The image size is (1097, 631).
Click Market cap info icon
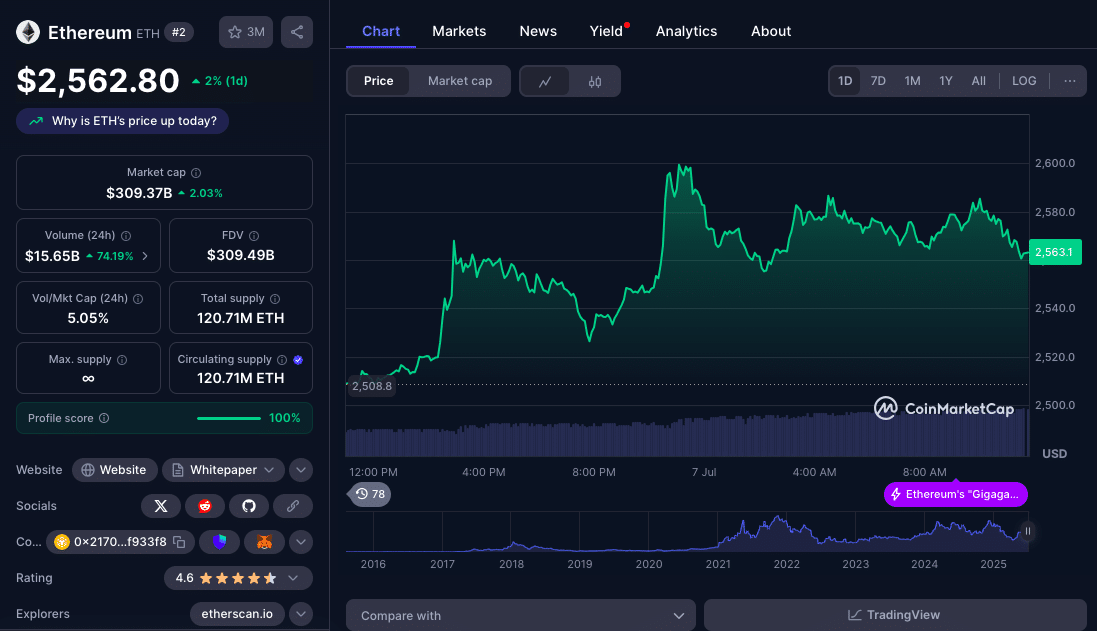coord(196,173)
